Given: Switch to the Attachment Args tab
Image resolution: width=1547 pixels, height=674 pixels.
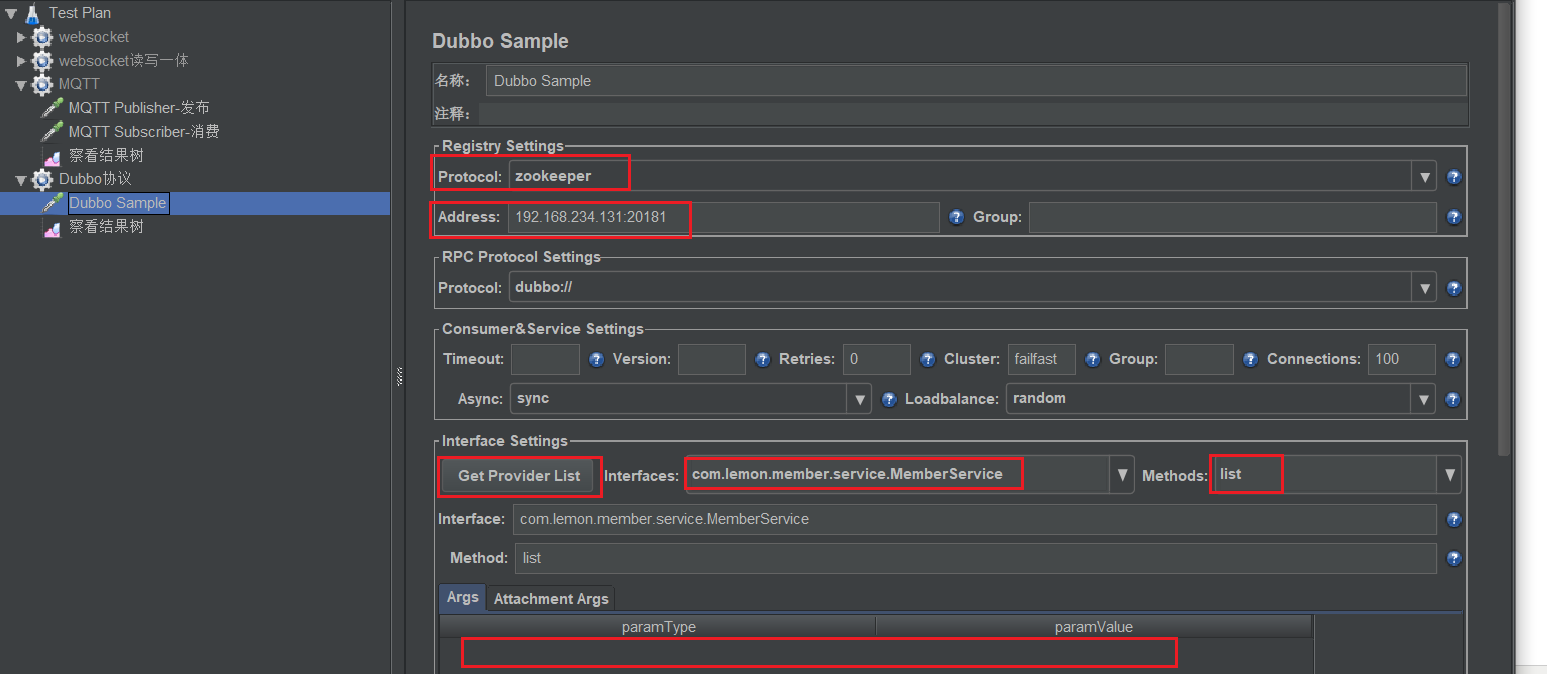Looking at the screenshot, I should (x=551, y=598).
